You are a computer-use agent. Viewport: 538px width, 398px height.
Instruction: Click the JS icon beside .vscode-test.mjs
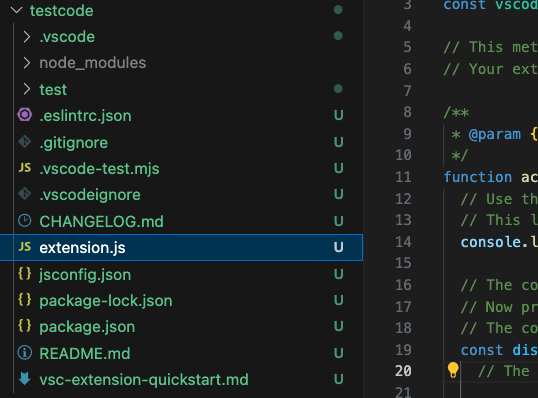point(25,168)
